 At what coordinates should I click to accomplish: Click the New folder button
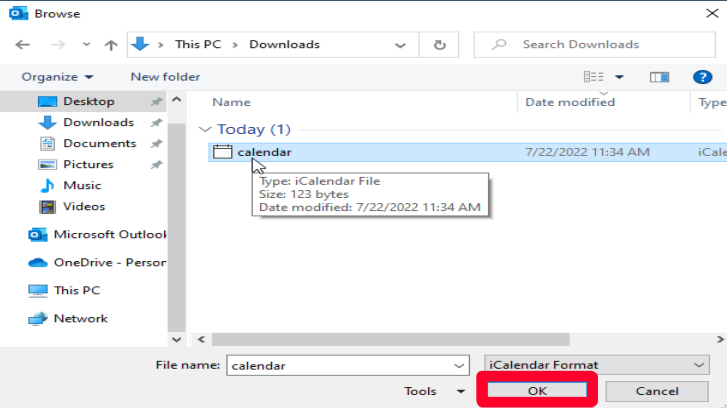coord(165,77)
